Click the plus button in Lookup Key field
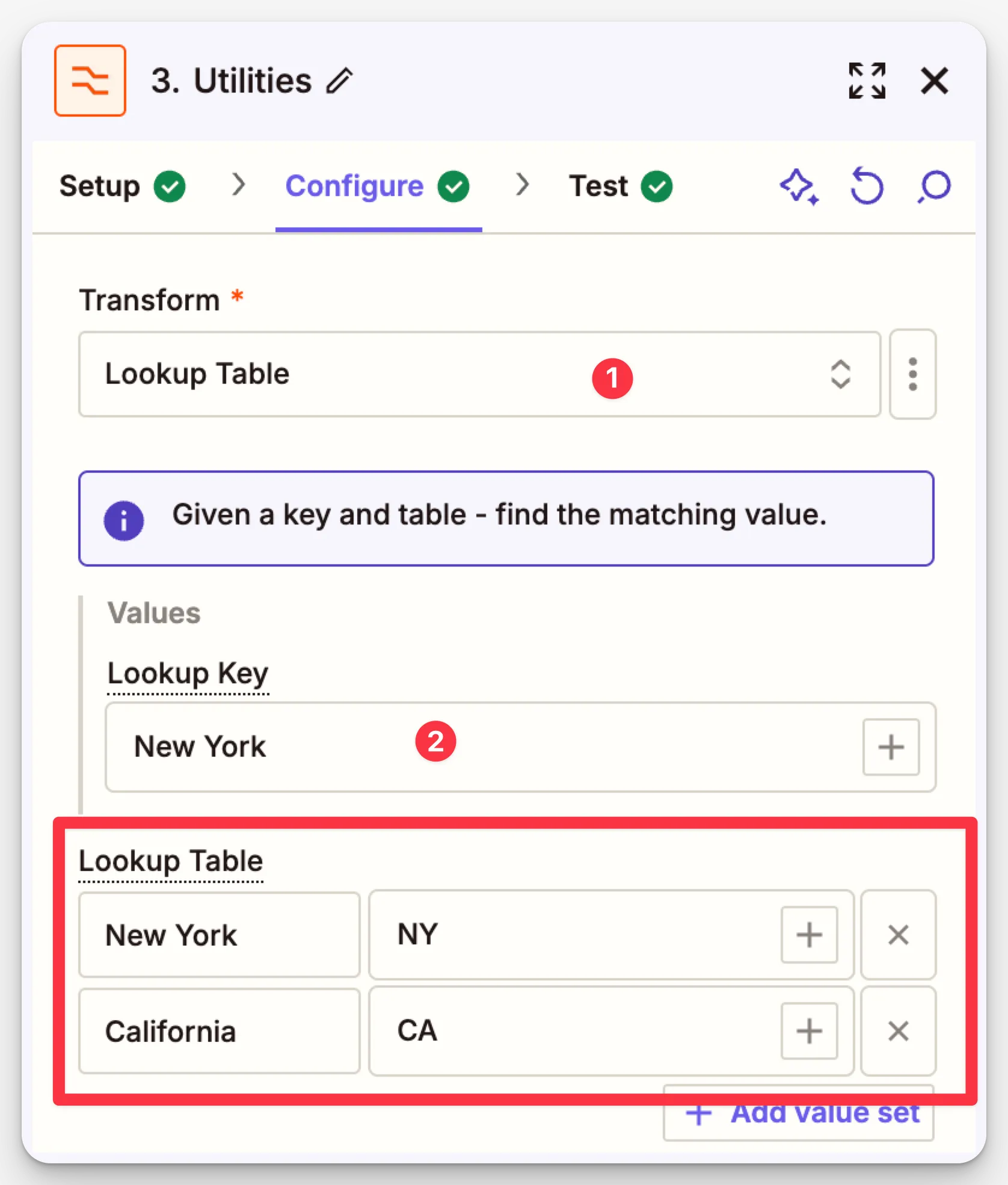 [x=891, y=747]
